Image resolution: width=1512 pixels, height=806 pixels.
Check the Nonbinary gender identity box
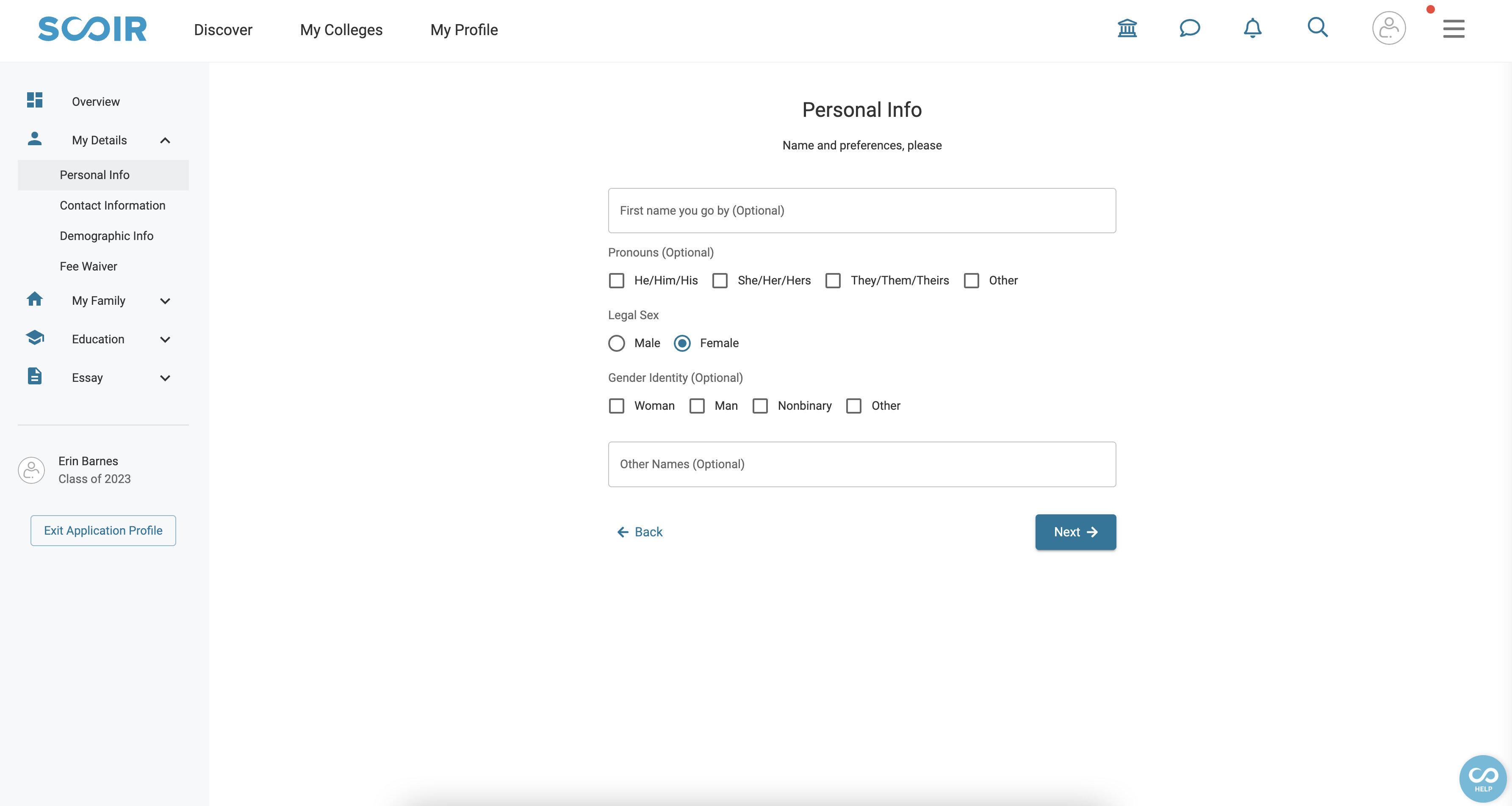pos(760,406)
